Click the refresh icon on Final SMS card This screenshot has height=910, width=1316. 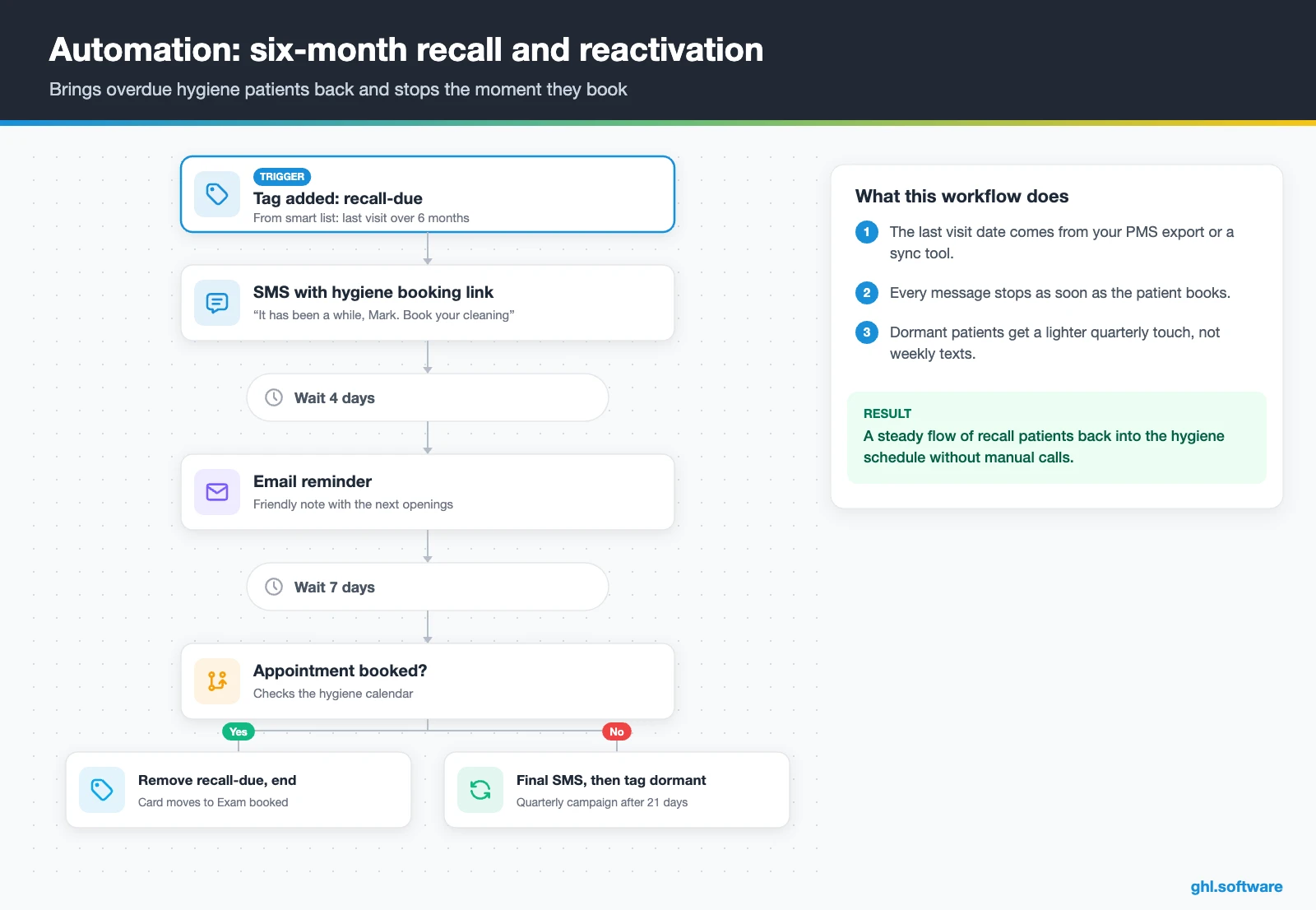tap(480, 790)
